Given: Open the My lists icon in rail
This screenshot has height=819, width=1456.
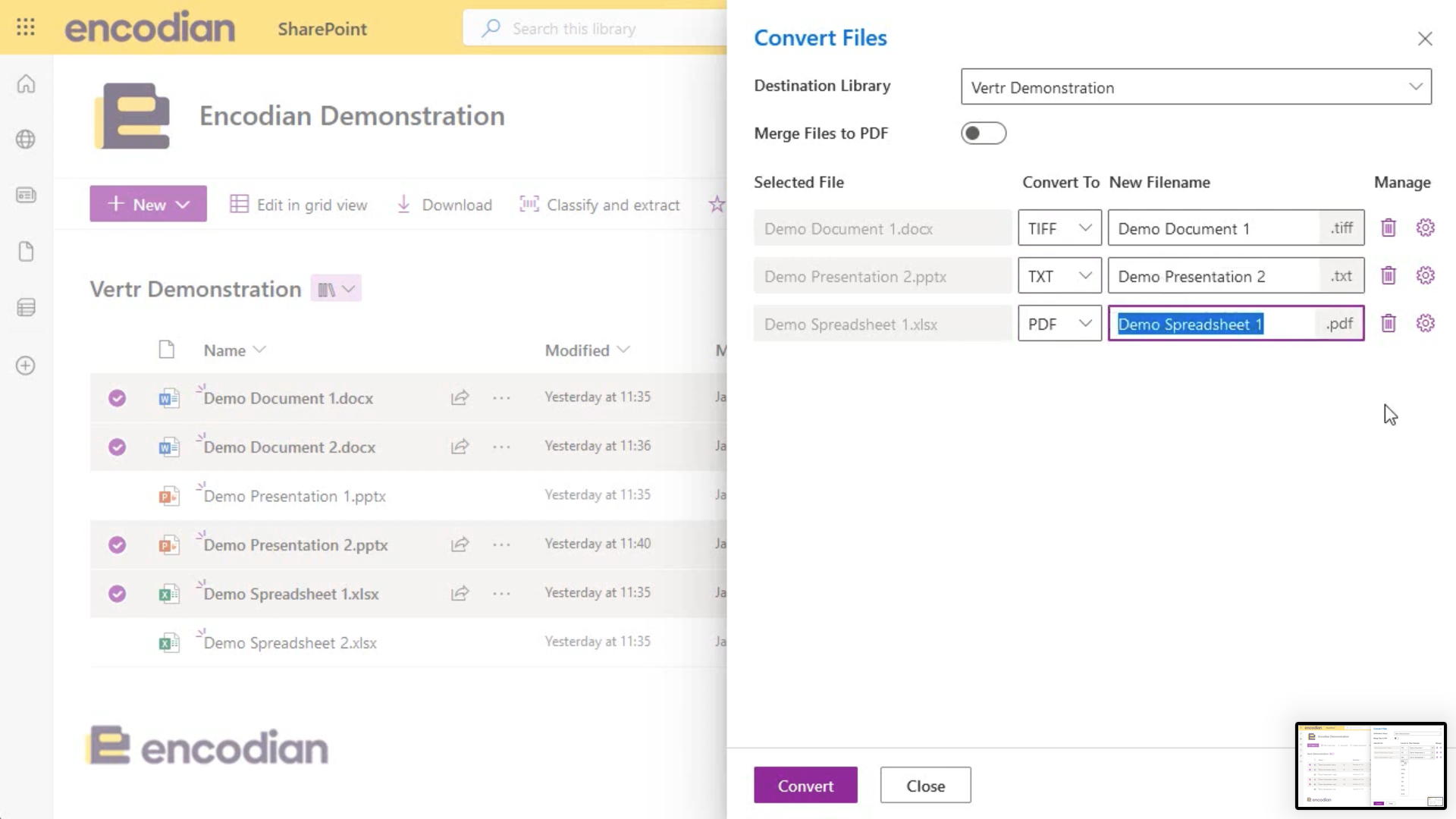Looking at the screenshot, I should coord(26,307).
